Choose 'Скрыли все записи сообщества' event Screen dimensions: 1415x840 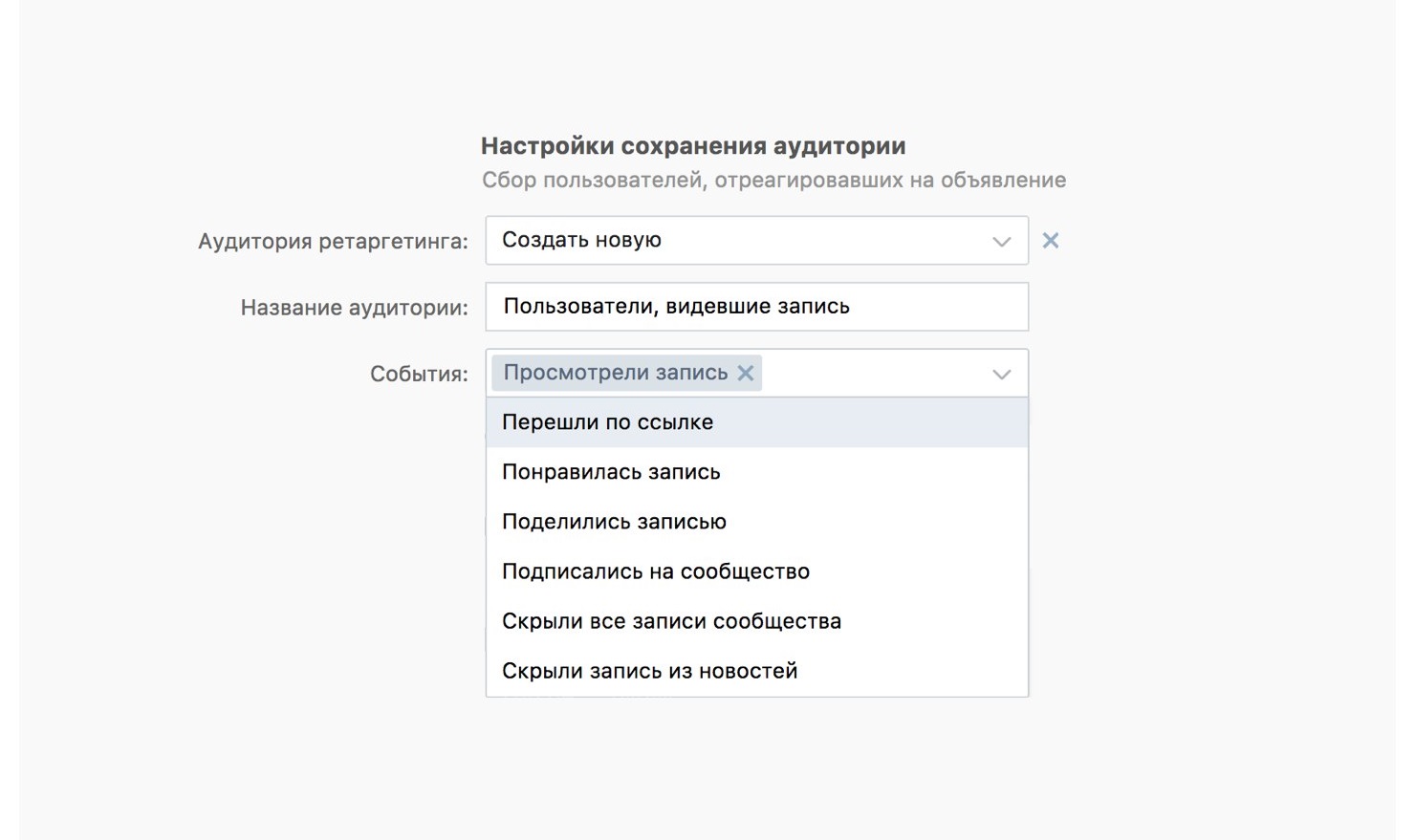pyautogui.click(x=671, y=621)
